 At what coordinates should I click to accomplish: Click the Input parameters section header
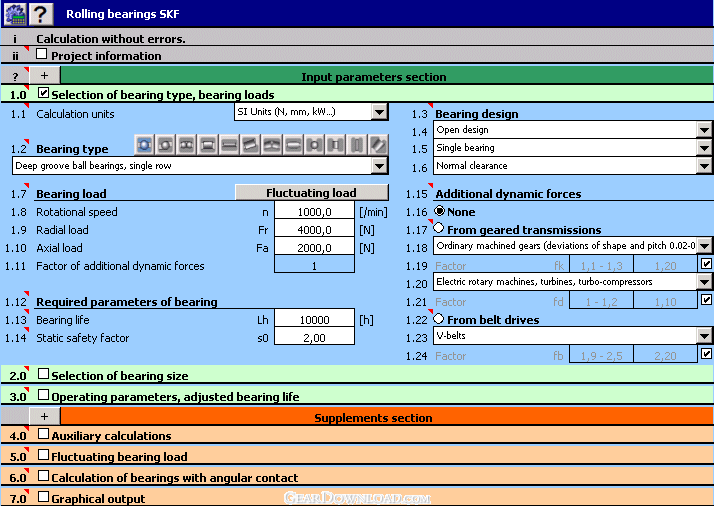tap(387, 75)
